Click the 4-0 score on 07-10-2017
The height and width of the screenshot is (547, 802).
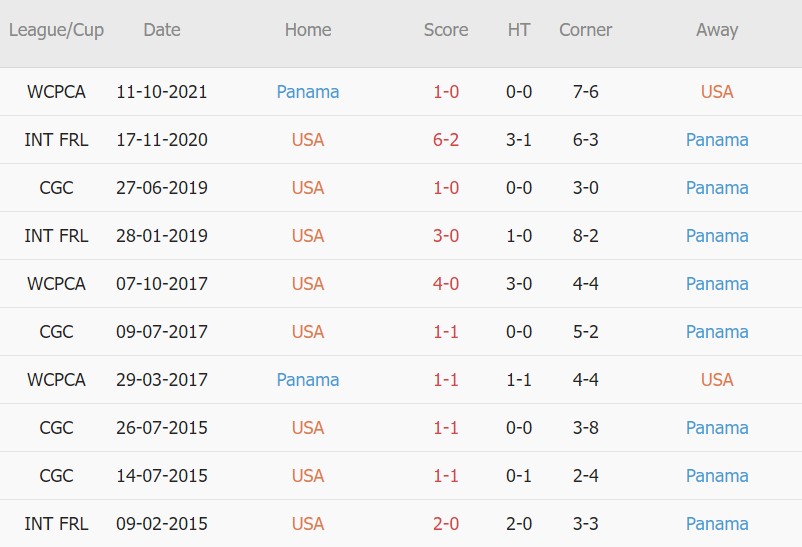(446, 284)
